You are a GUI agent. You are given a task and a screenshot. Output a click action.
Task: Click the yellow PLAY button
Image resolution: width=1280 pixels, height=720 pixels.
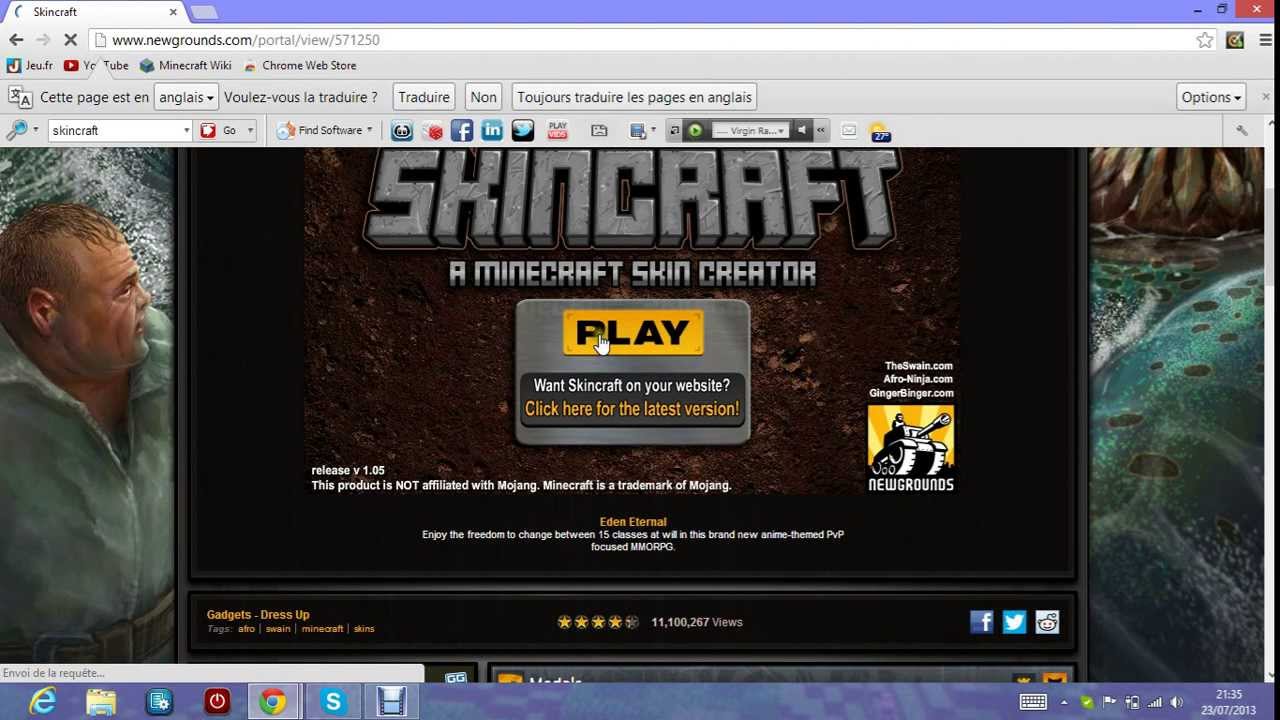633,333
